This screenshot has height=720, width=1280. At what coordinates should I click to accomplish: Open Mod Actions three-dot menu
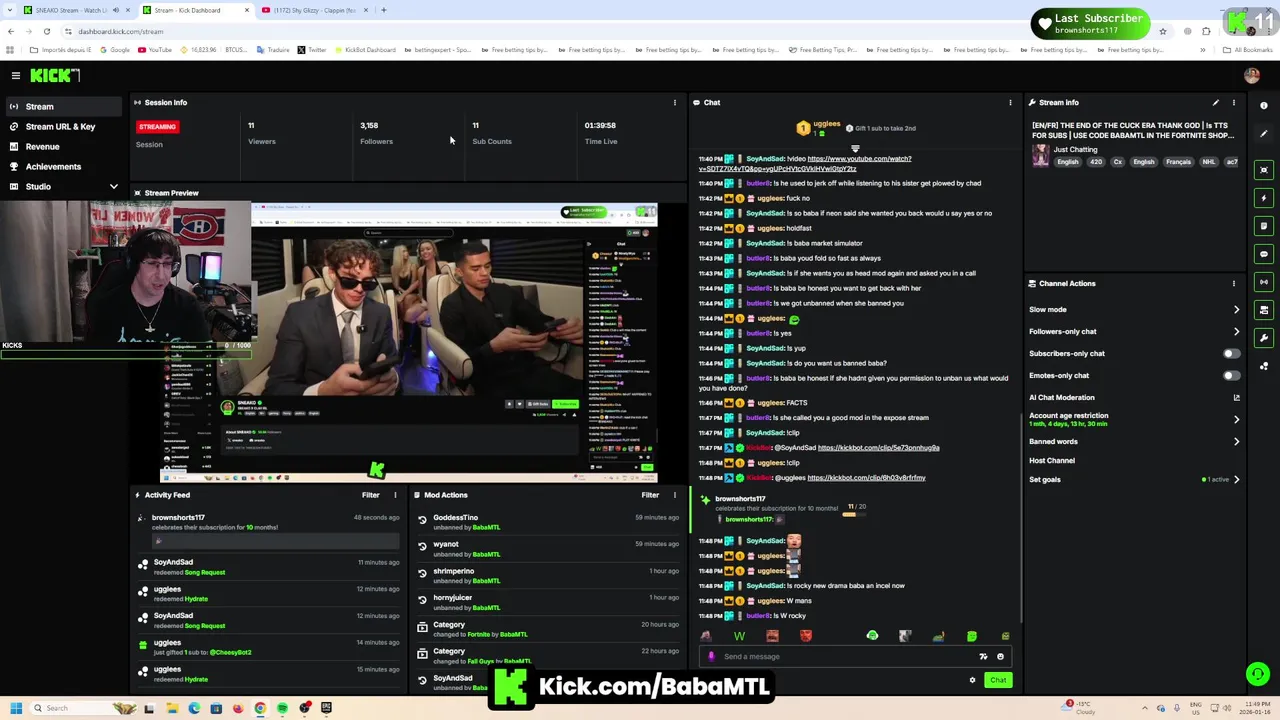point(674,495)
